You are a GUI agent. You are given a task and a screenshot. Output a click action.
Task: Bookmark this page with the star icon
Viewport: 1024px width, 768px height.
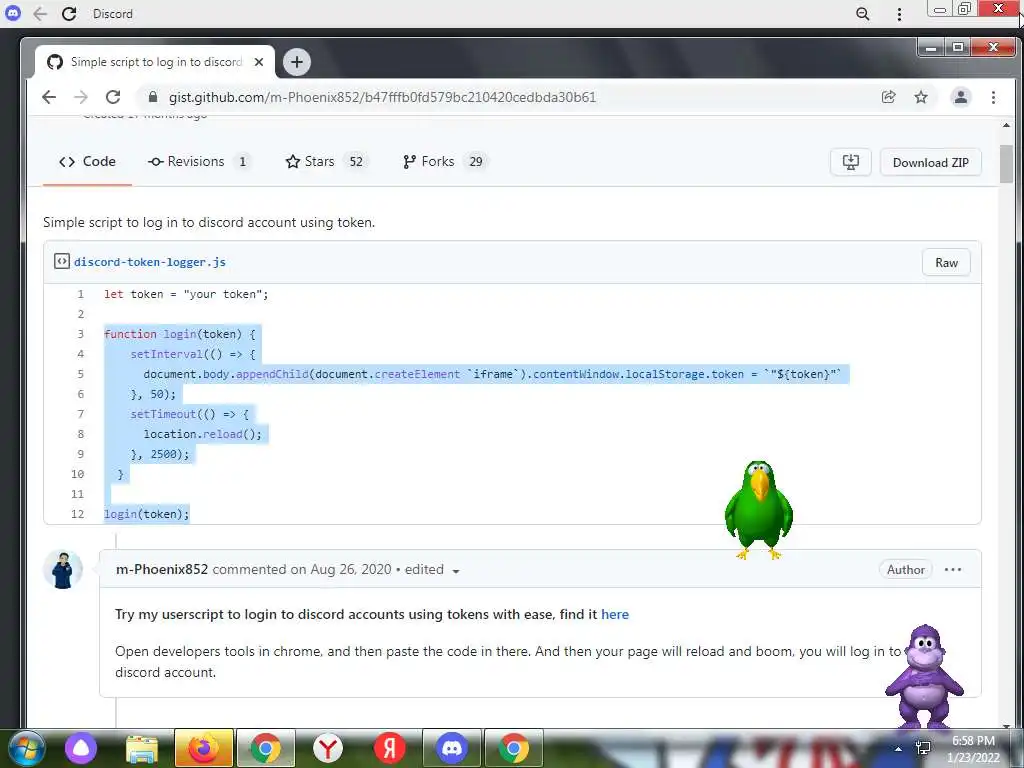921,97
